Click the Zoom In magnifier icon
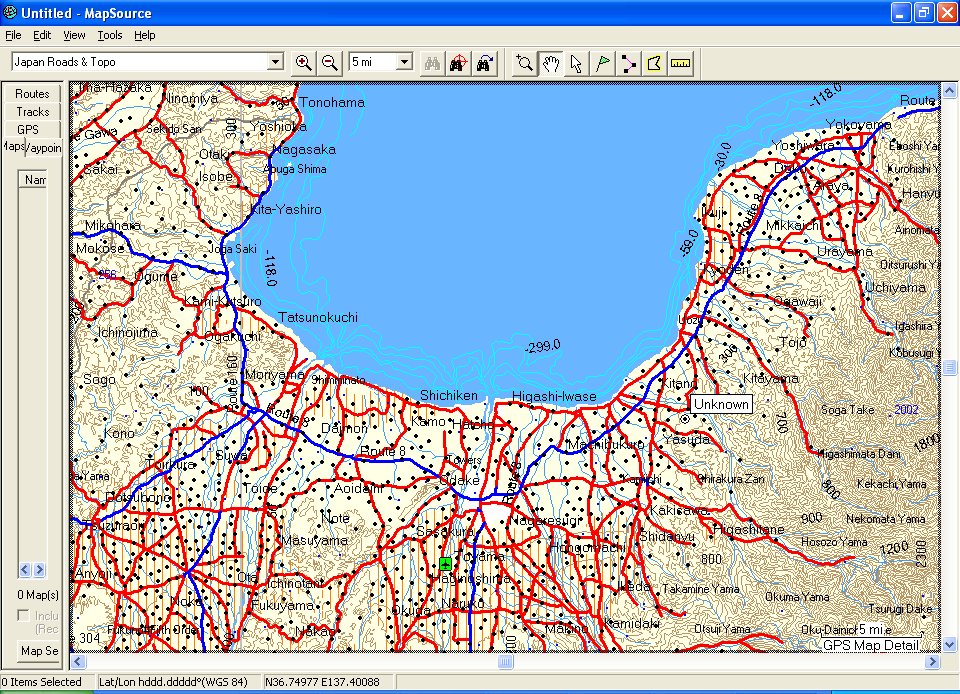Screen dimensions: 960x694 (x=304, y=62)
